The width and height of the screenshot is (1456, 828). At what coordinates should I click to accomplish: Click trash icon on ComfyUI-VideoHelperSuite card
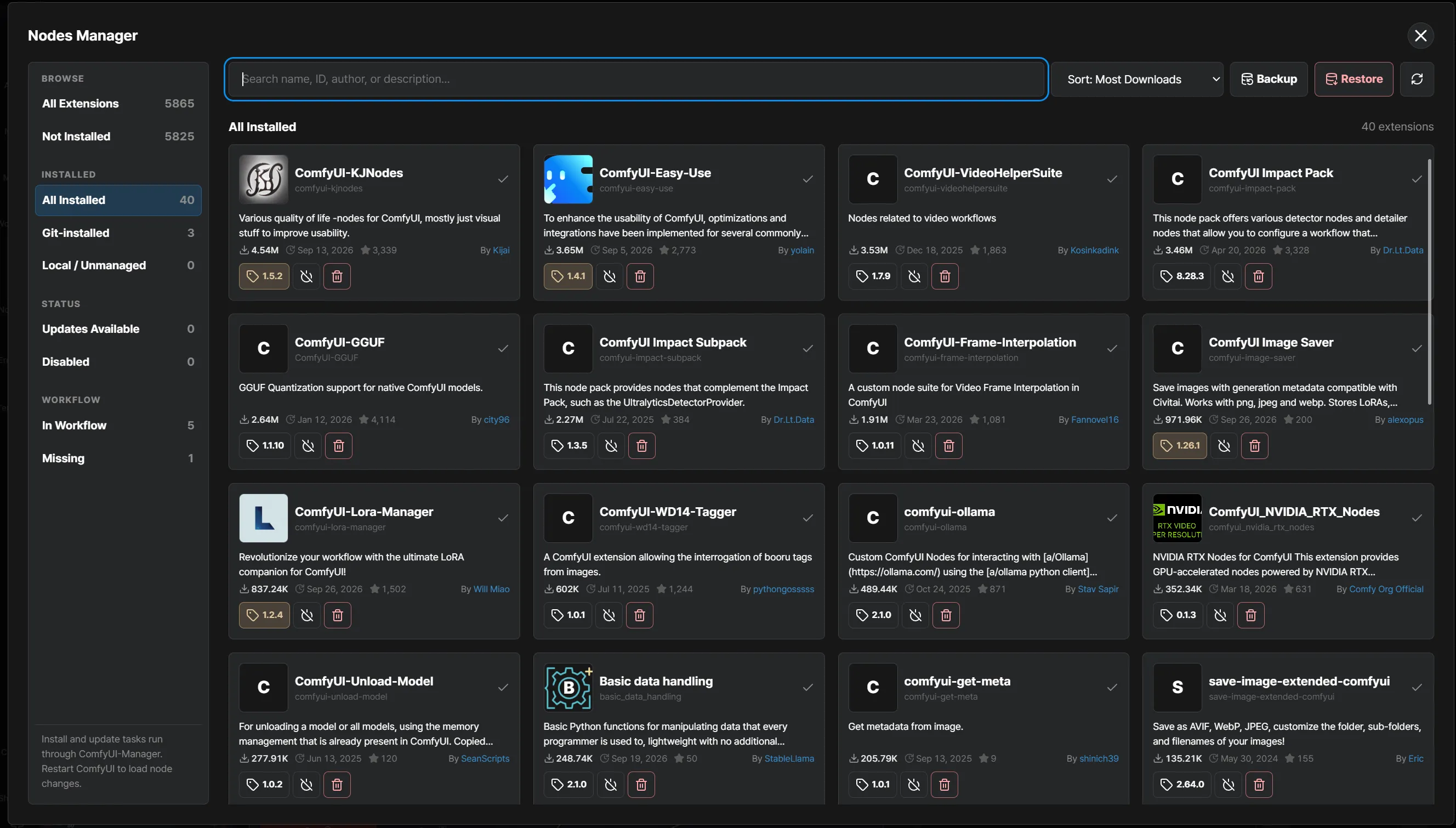pos(945,276)
